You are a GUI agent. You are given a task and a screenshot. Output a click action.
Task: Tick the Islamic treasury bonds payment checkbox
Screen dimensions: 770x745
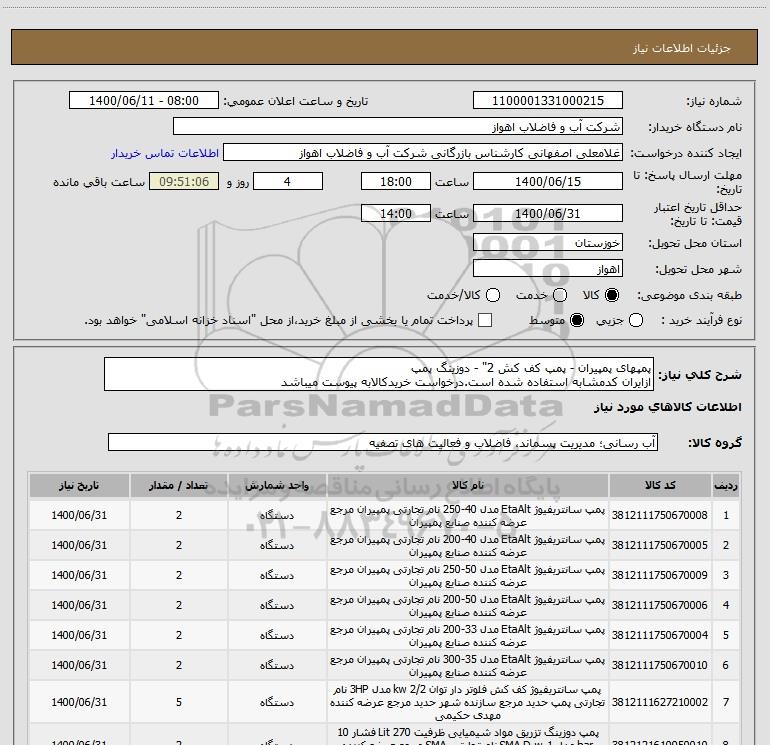click(x=485, y=320)
